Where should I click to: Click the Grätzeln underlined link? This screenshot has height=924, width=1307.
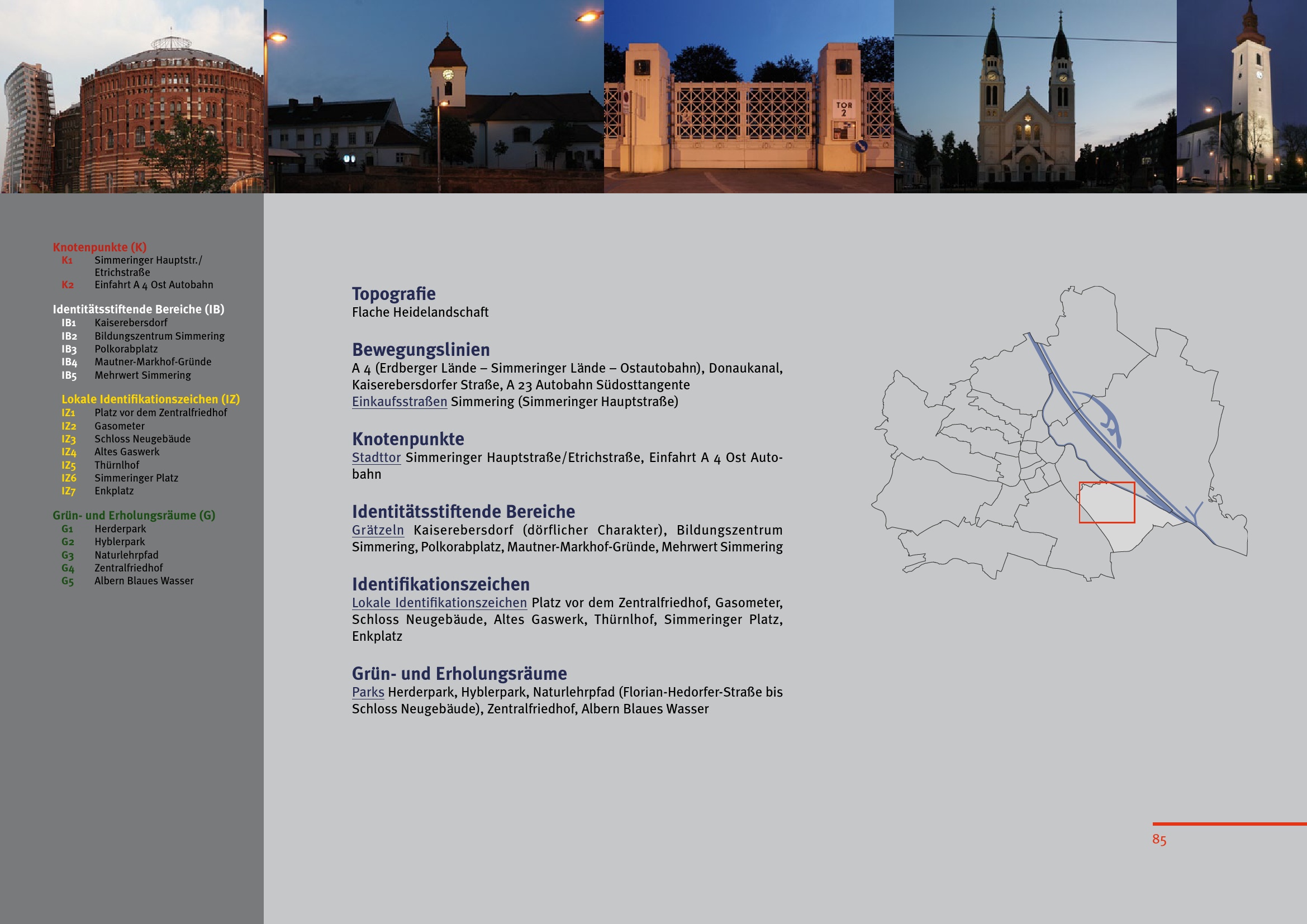377,530
